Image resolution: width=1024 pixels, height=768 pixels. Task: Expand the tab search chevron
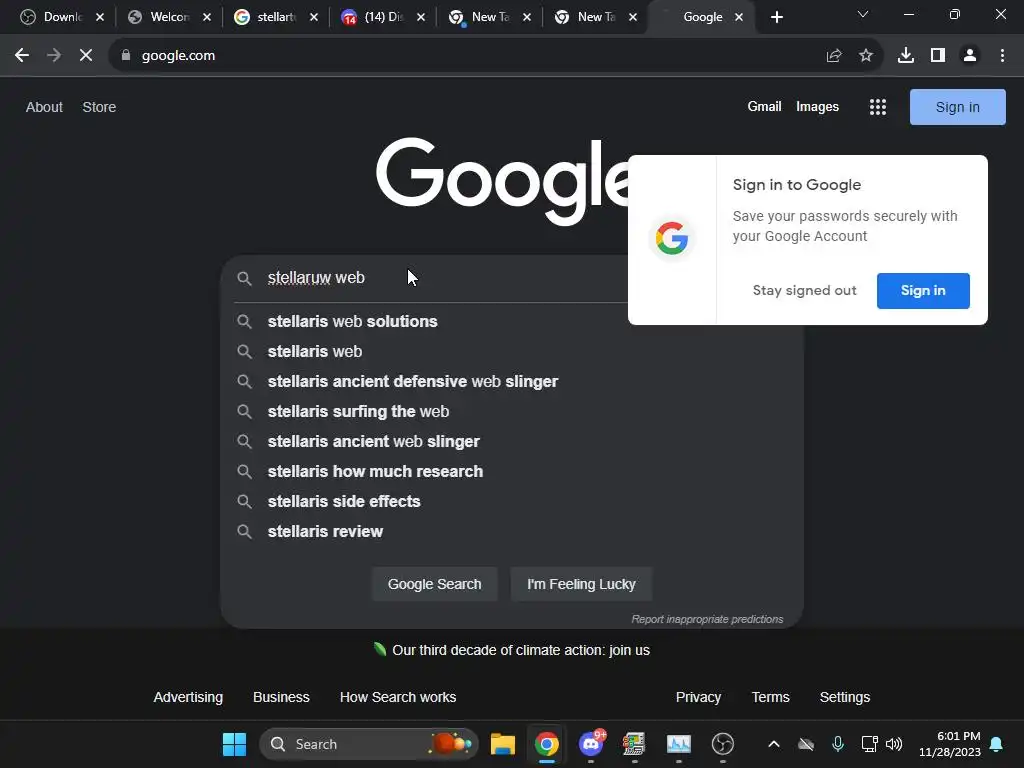(x=863, y=14)
